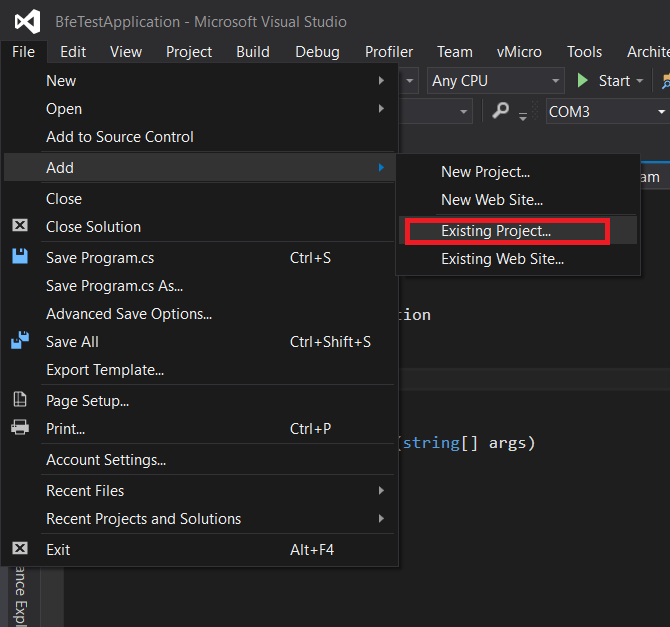
Task: Select New Web Site...
Action: click(518, 200)
